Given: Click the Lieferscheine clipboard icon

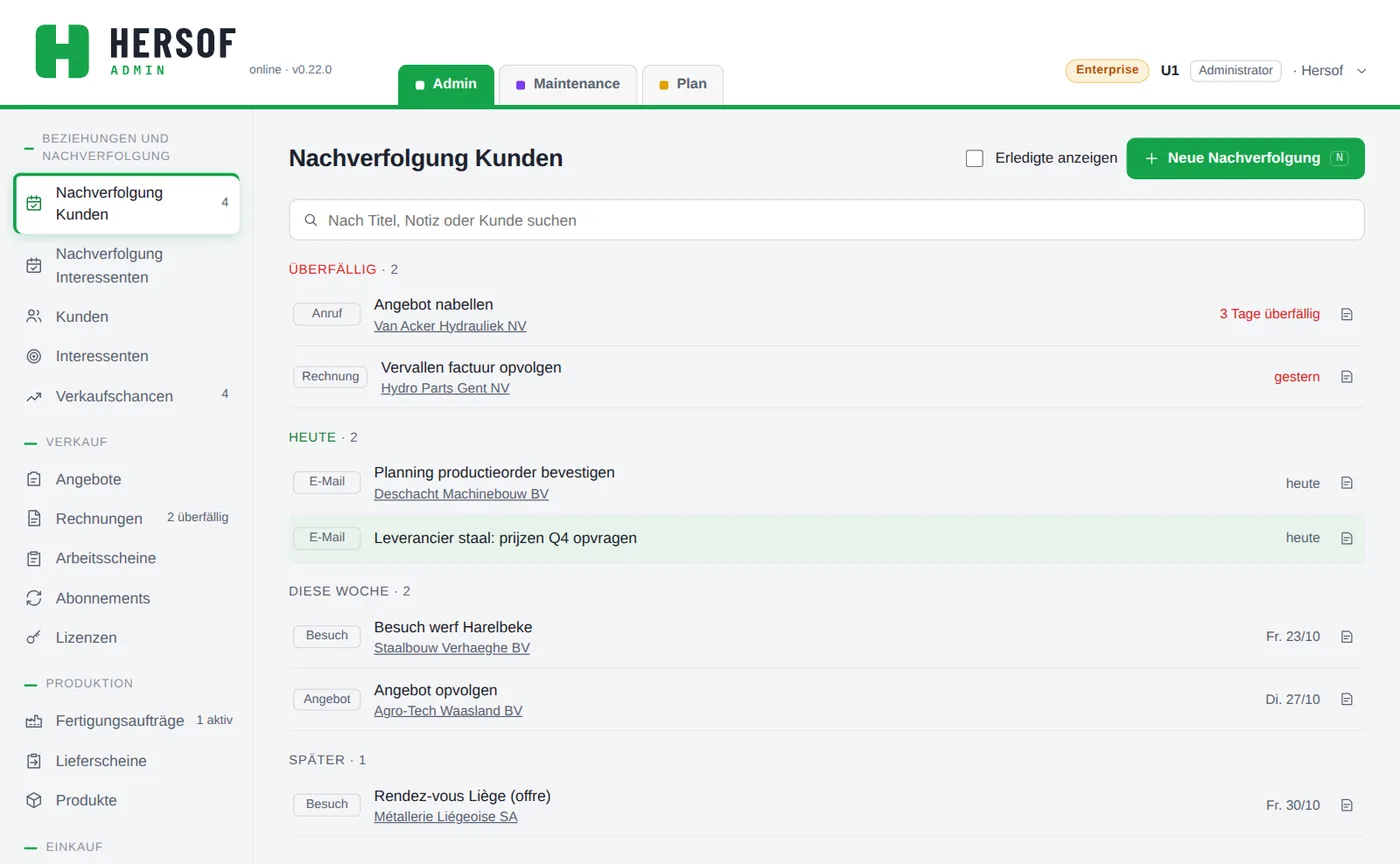Looking at the screenshot, I should [x=34, y=761].
